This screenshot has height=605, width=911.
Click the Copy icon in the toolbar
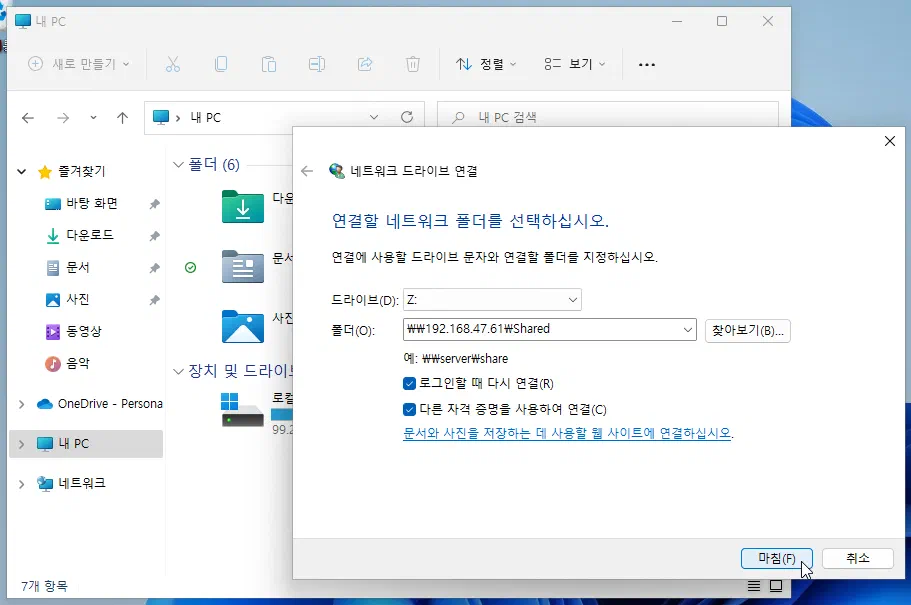(x=221, y=64)
